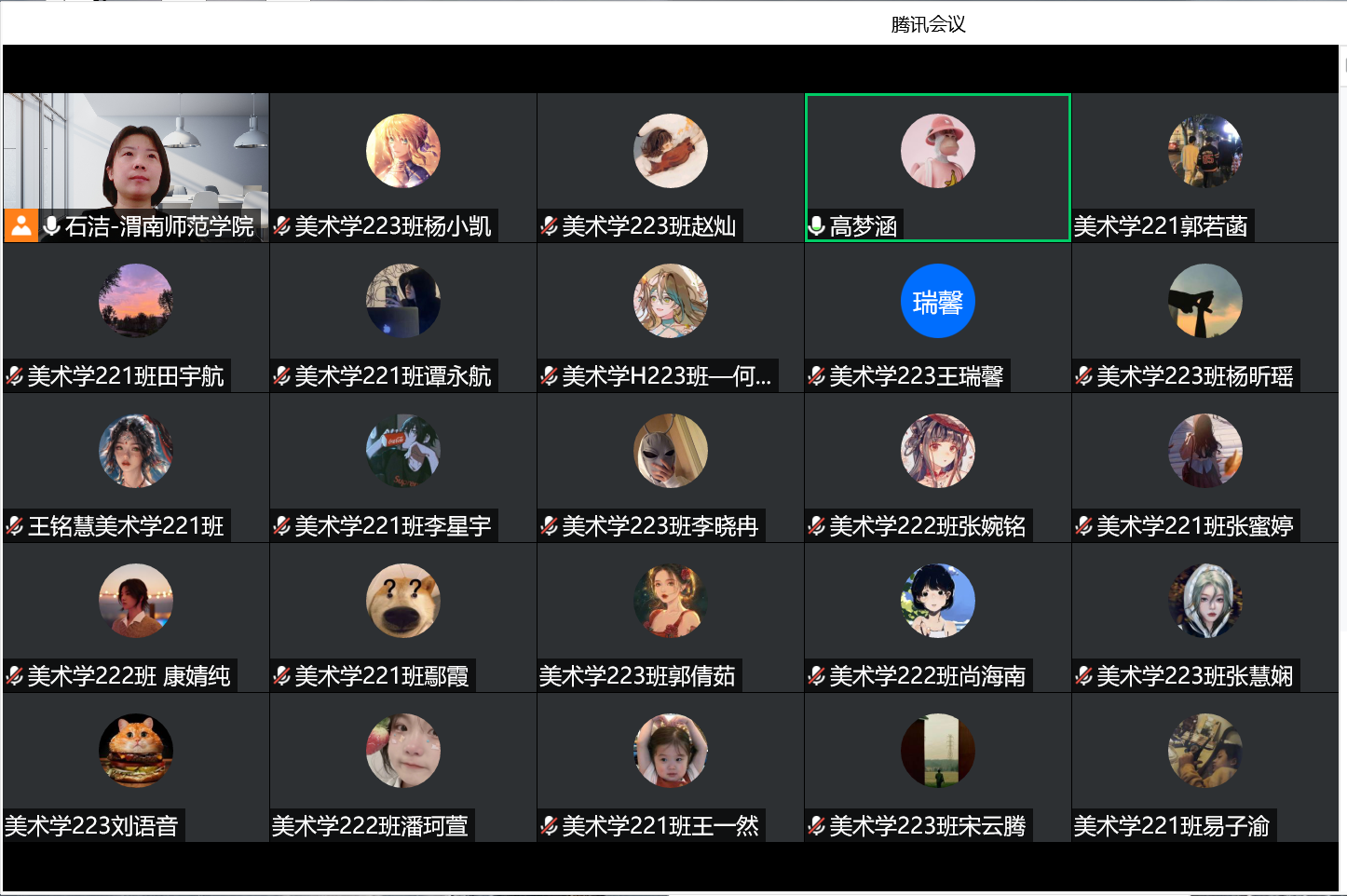The image size is (1347, 896).
Task: Click the 腾讯会议 window title
Action: (928, 25)
